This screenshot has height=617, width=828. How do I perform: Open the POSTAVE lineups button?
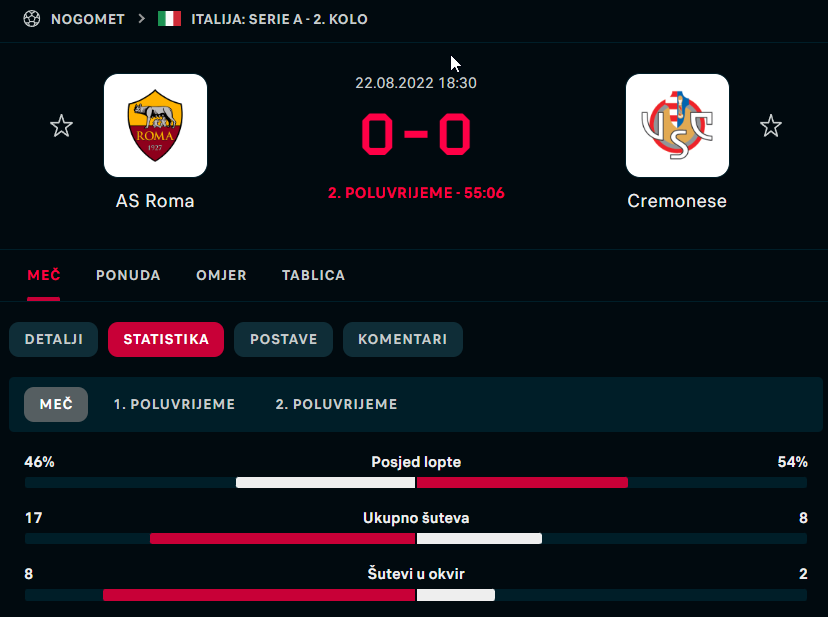tap(284, 339)
